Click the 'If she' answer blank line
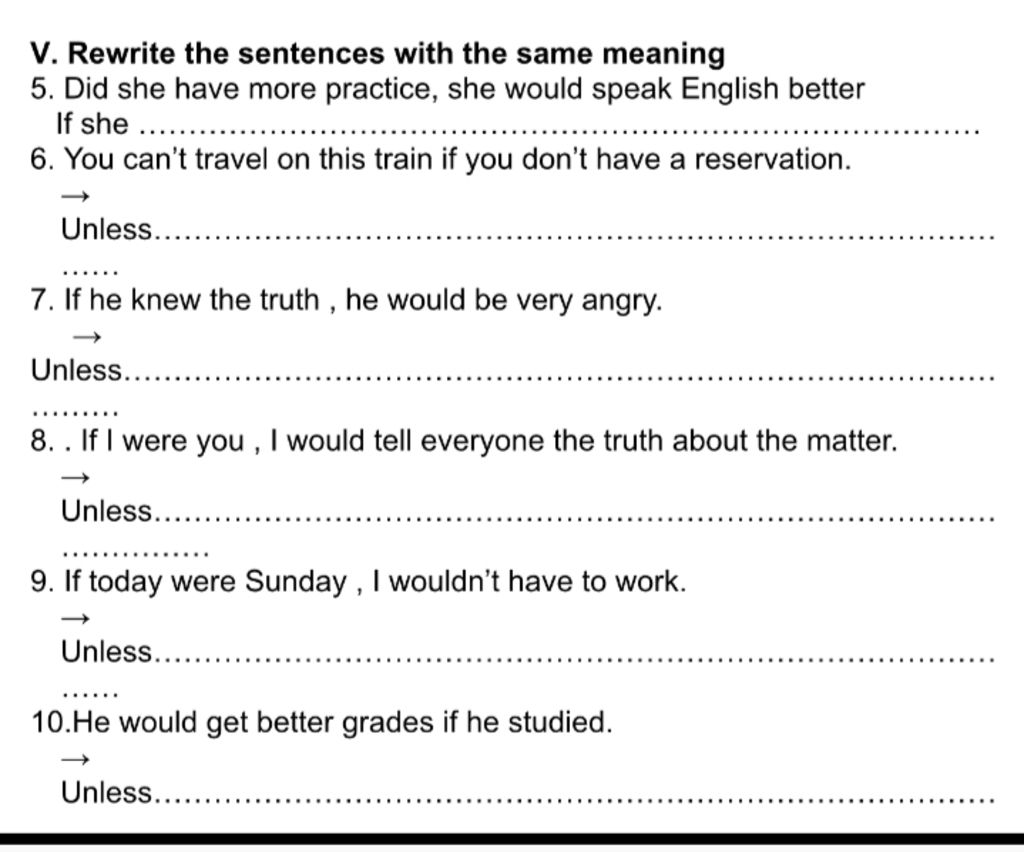1024x852 pixels. pos(560,129)
